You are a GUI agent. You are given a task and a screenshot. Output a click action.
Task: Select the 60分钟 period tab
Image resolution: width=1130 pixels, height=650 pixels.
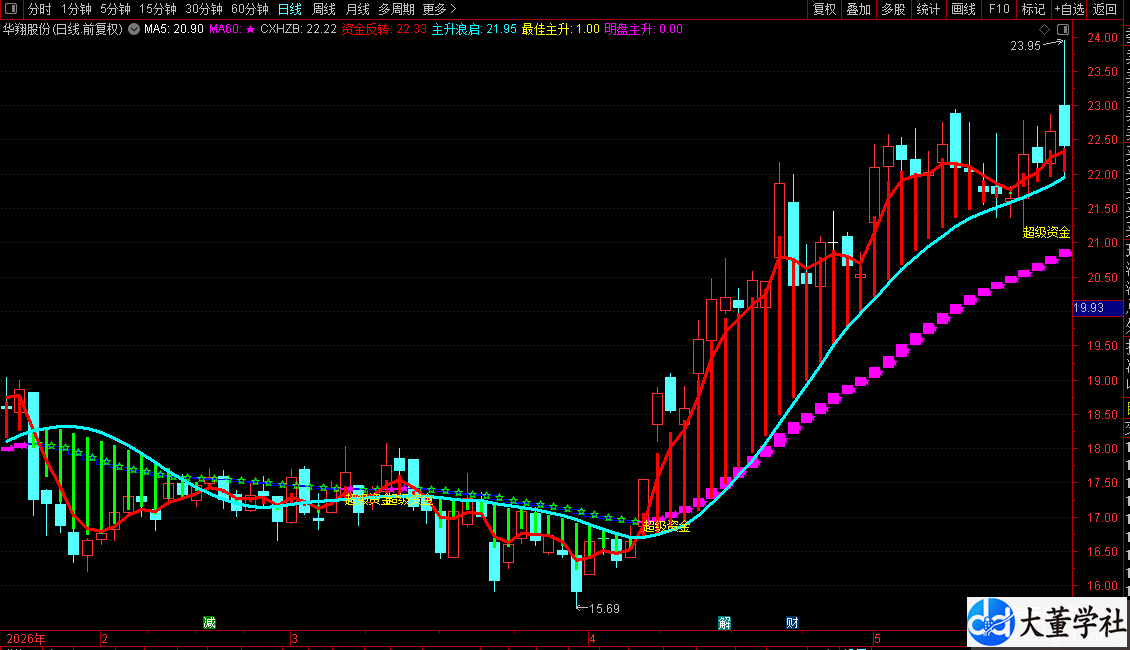pos(249,9)
